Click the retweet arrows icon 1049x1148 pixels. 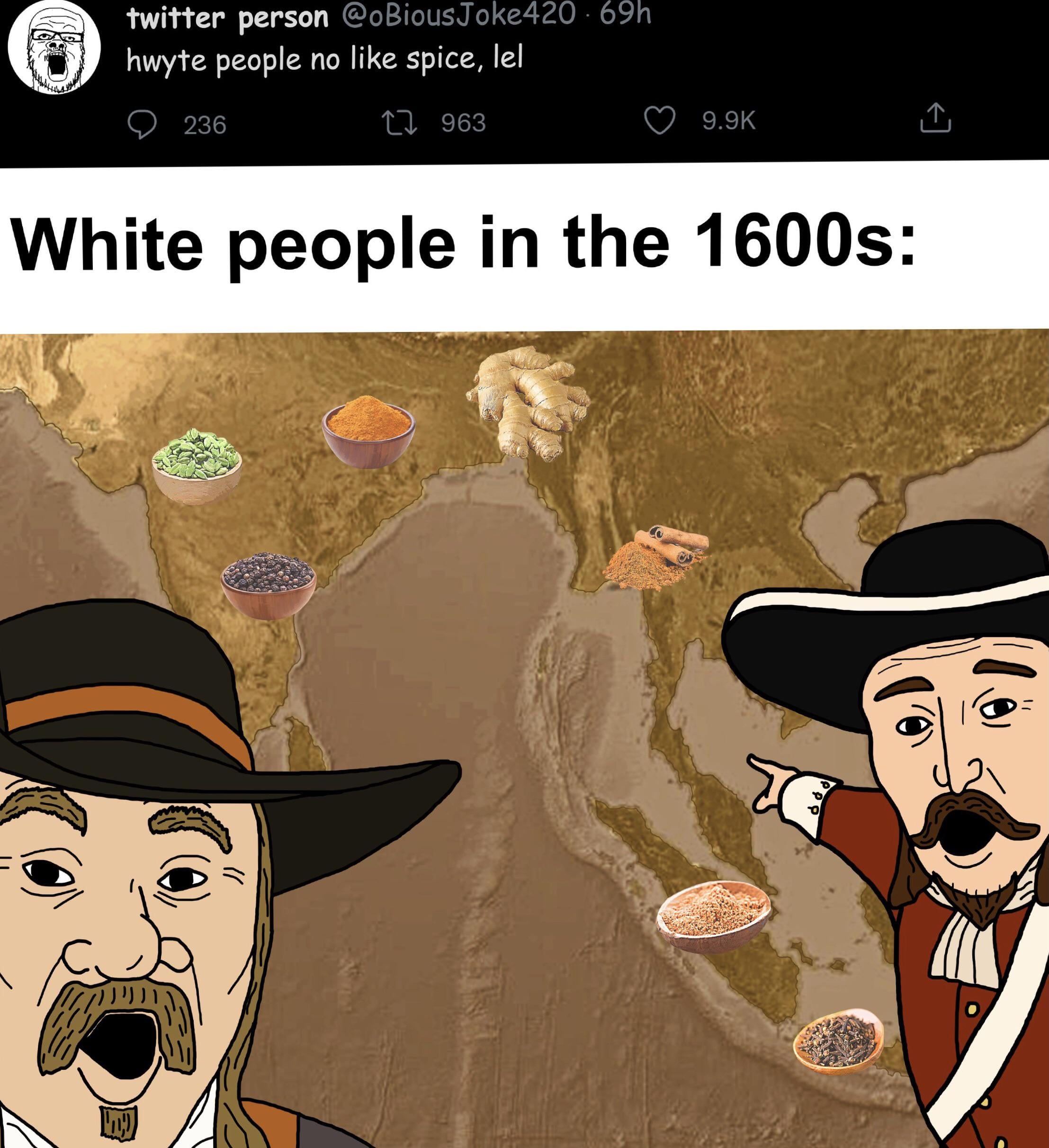402,123
